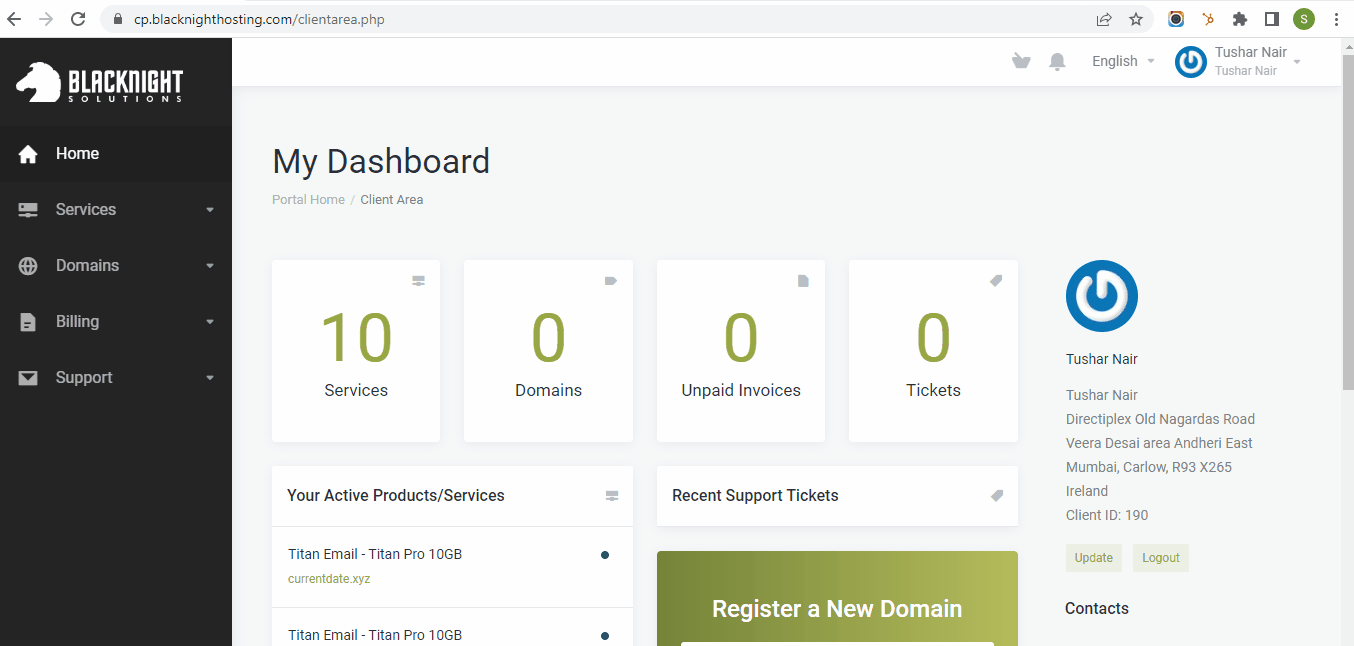Click status dot on first Titan Email row
The height and width of the screenshot is (646, 1354).
point(605,555)
